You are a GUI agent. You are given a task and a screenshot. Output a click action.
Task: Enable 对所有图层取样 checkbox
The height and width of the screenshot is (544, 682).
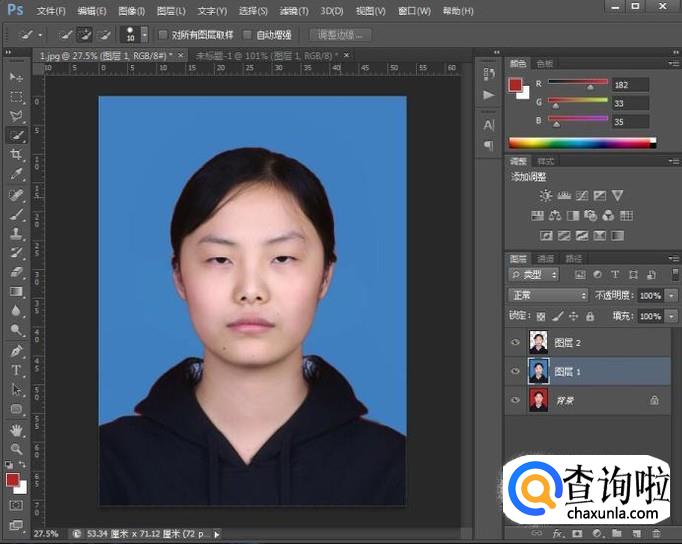[x=163, y=34]
